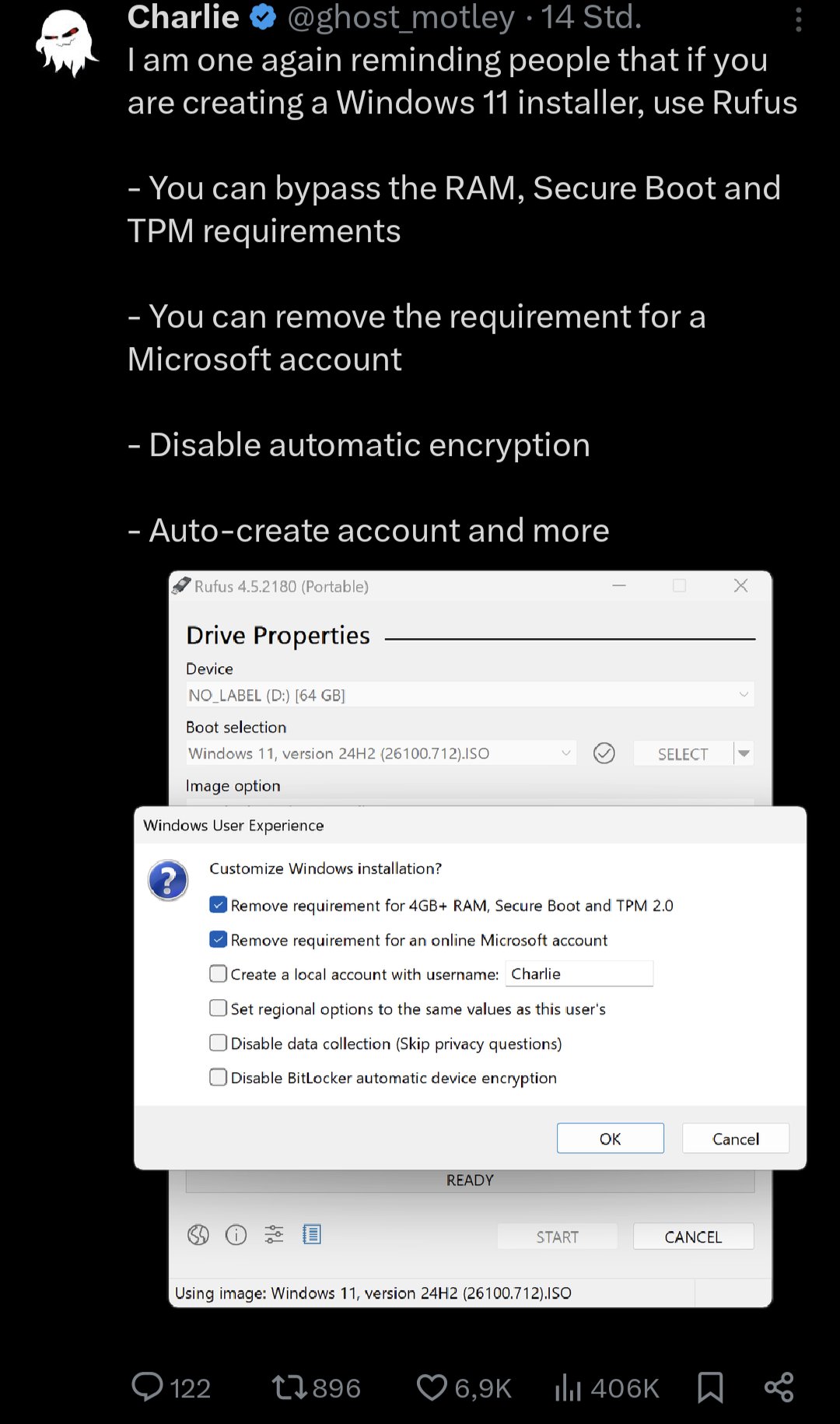
Task: View tweet analytics bar chart icon
Action: click(x=568, y=1387)
